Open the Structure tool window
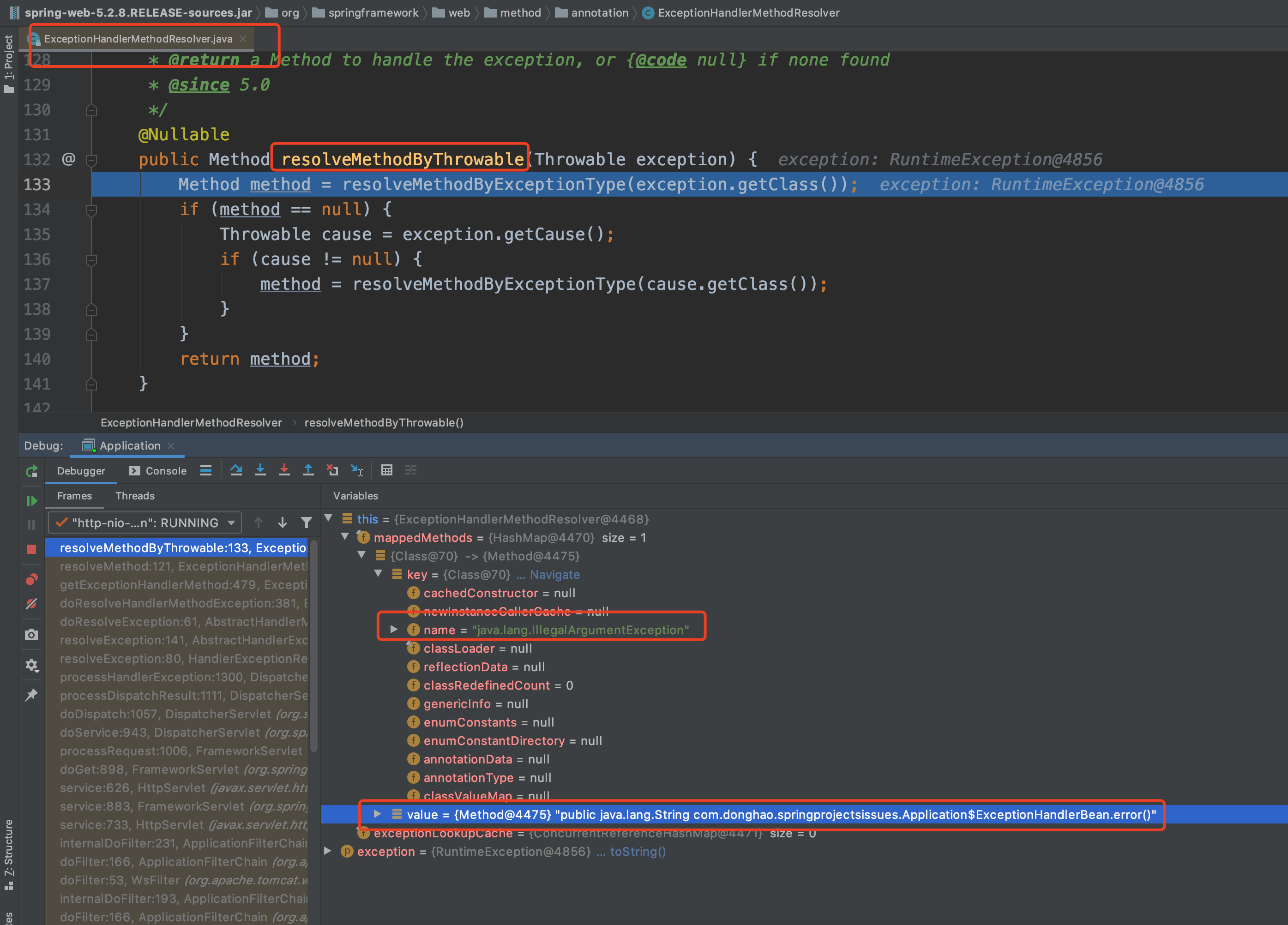This screenshot has height=925, width=1288. coord(8,855)
